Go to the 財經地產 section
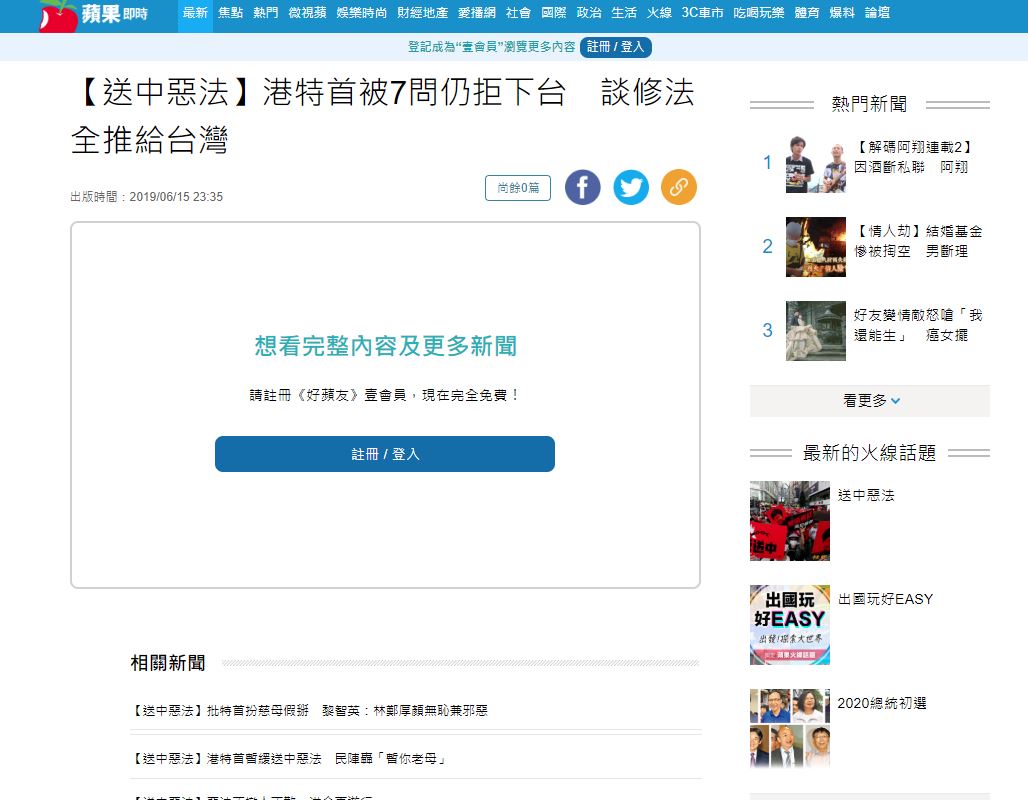The height and width of the screenshot is (800, 1028). tap(422, 13)
